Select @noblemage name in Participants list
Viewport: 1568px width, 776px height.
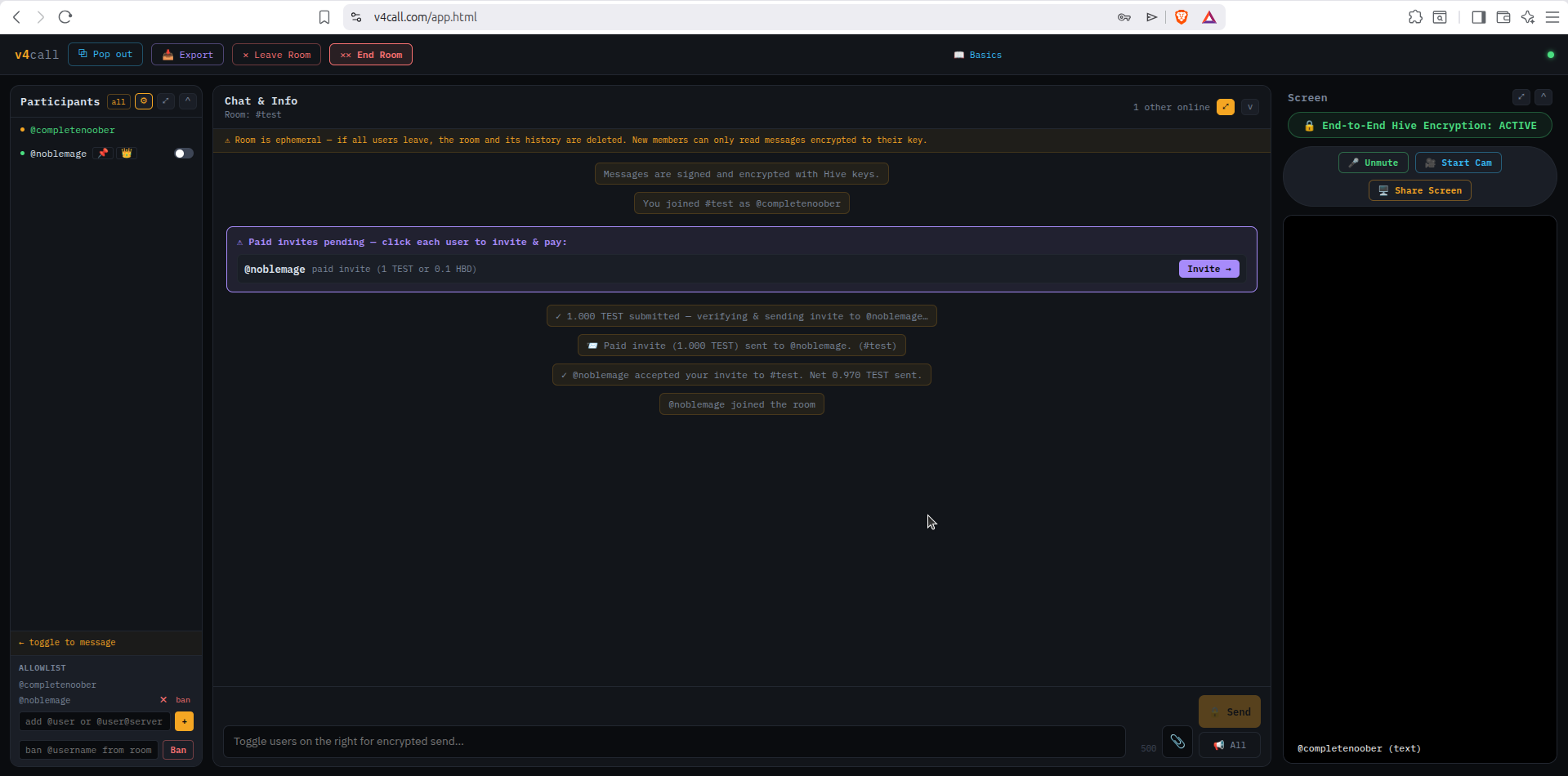[58, 154]
